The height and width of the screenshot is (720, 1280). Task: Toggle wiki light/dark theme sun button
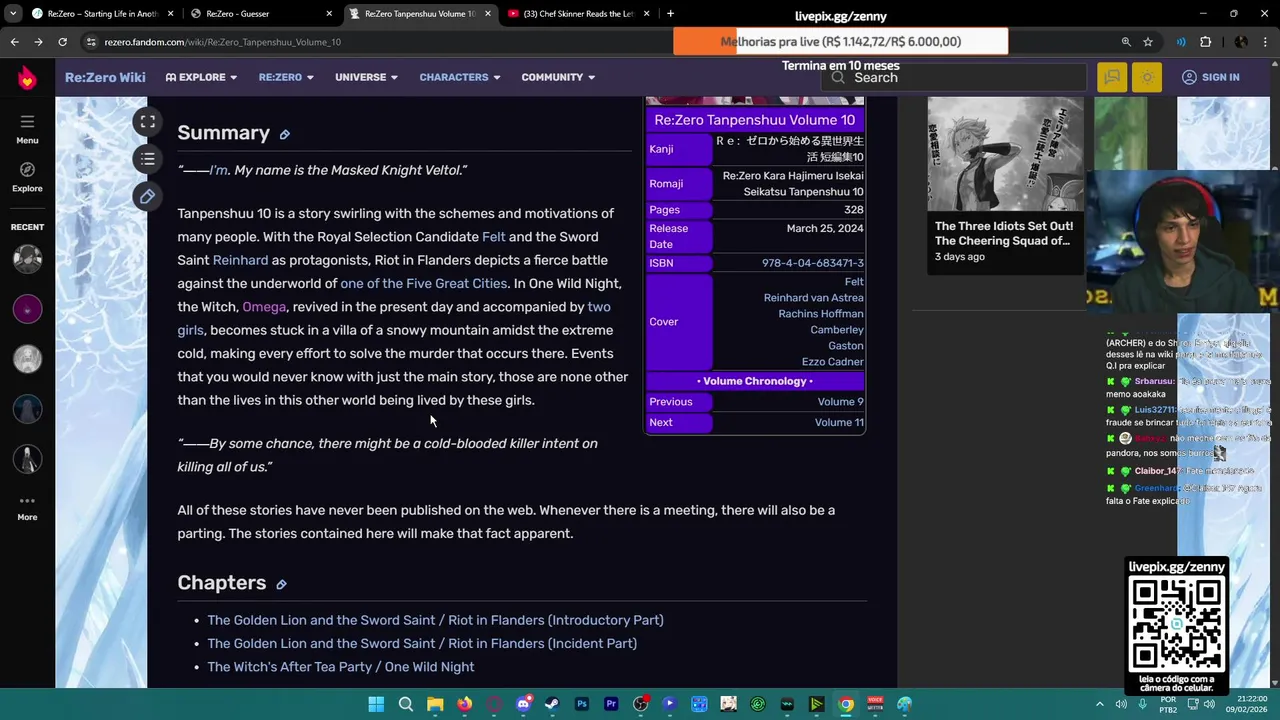pos(1147,77)
